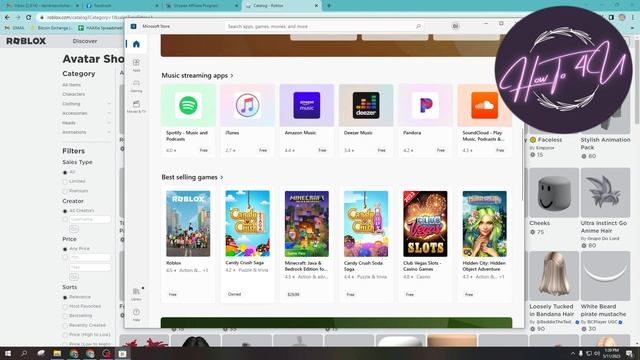The width and height of the screenshot is (640, 360).
Task: Select the Recently Created sort option
Action: (x=65, y=326)
